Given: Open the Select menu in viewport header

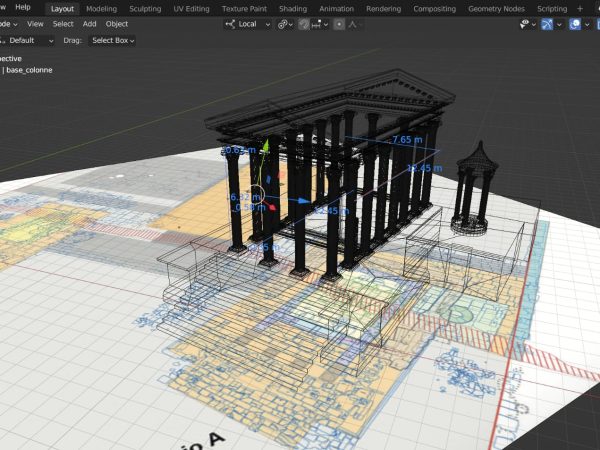Looking at the screenshot, I should coord(63,24).
